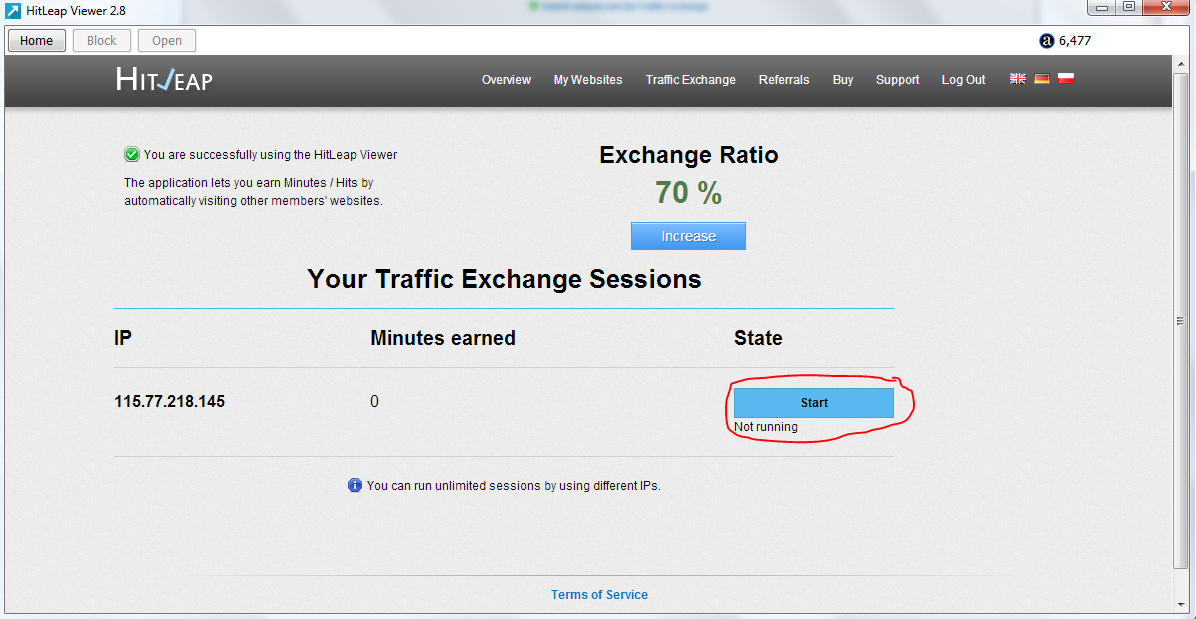Go to My Websites
Image resolution: width=1196 pixels, height=619 pixels.
(588, 79)
